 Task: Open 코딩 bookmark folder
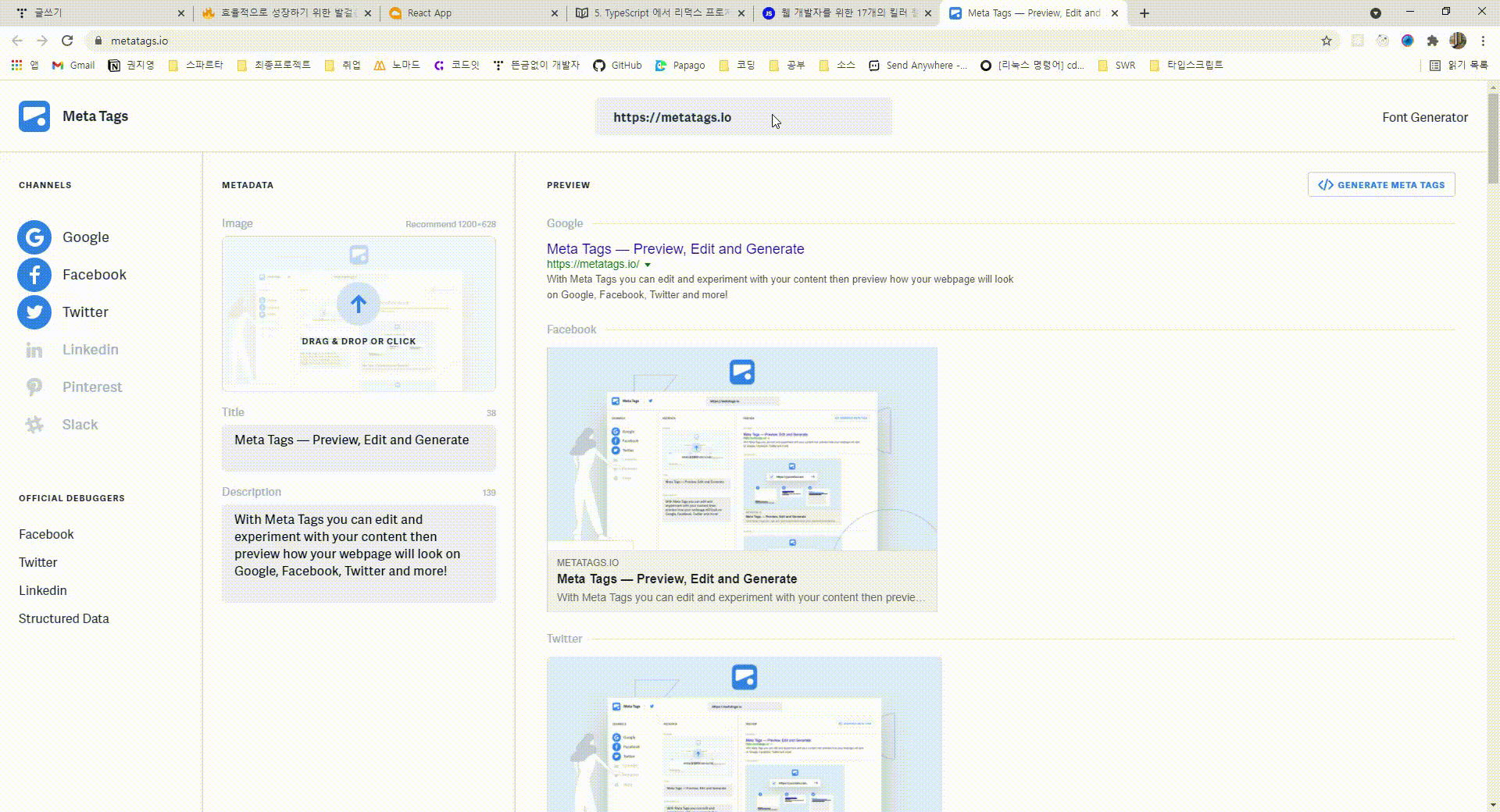click(737, 66)
